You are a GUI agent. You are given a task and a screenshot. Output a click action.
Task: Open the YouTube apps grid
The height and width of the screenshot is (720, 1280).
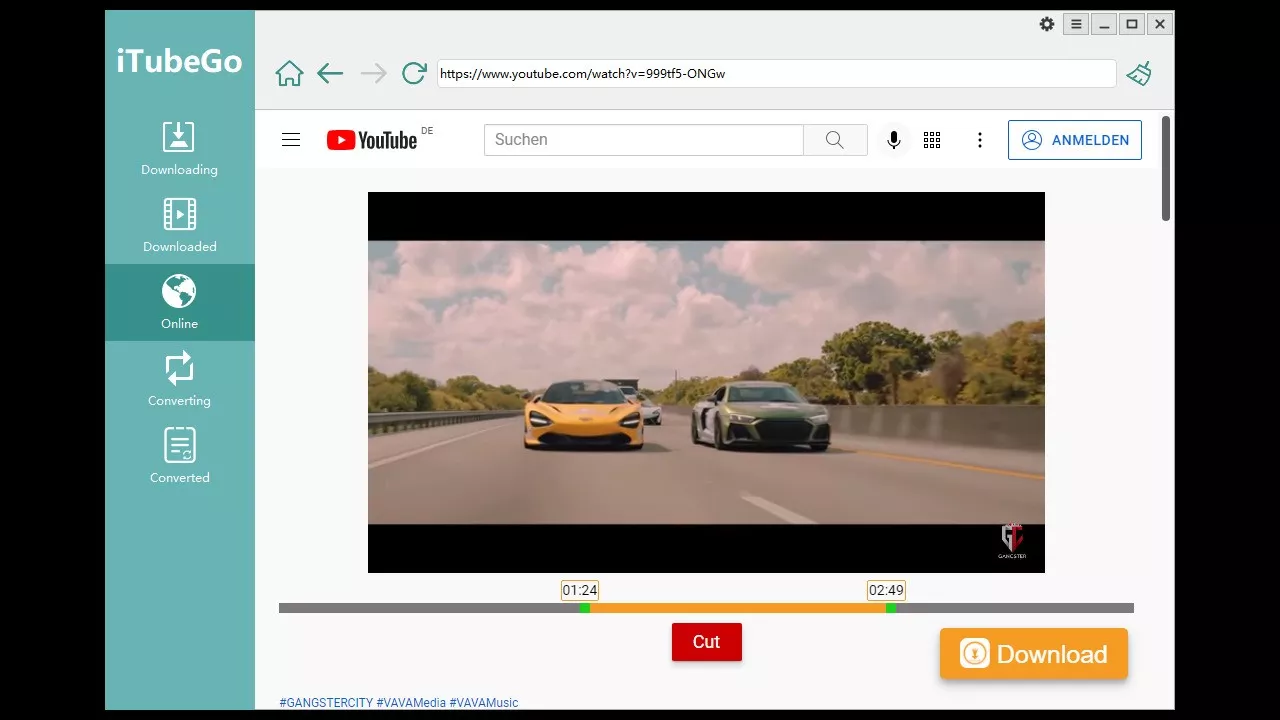(932, 140)
